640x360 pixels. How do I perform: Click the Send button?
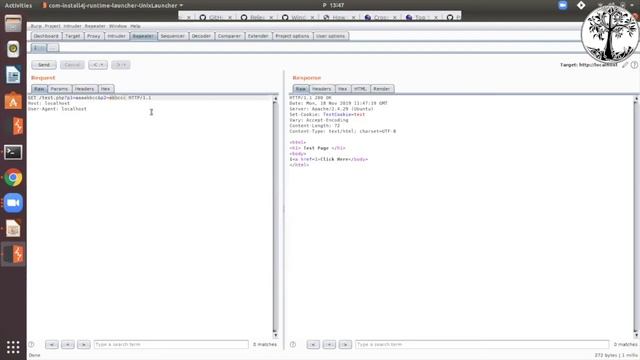(44, 65)
